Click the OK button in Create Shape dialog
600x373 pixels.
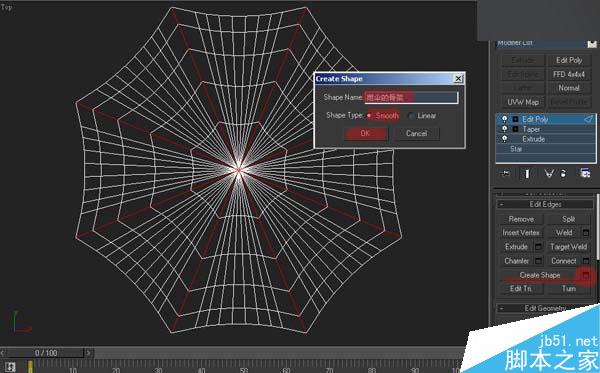point(365,134)
